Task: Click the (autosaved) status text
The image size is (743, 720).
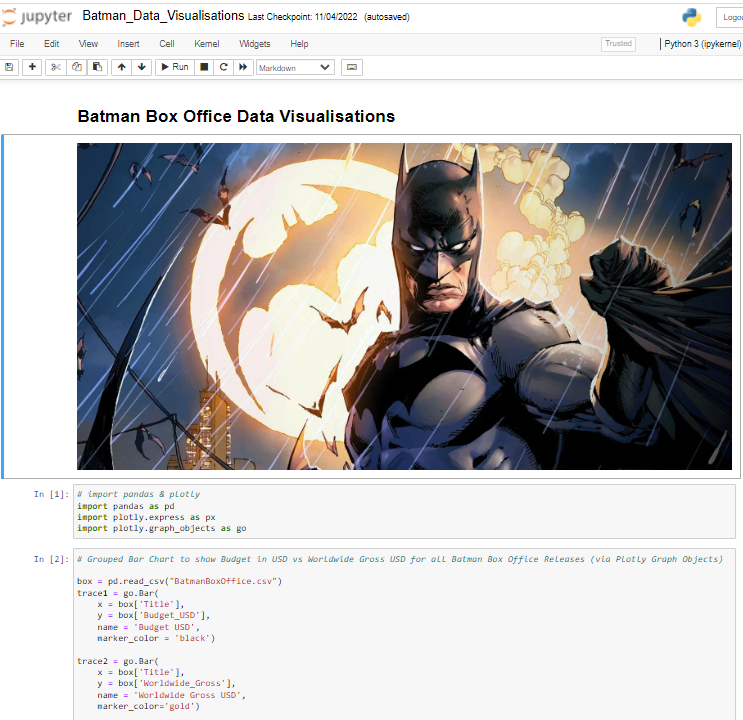Action: coord(387,17)
